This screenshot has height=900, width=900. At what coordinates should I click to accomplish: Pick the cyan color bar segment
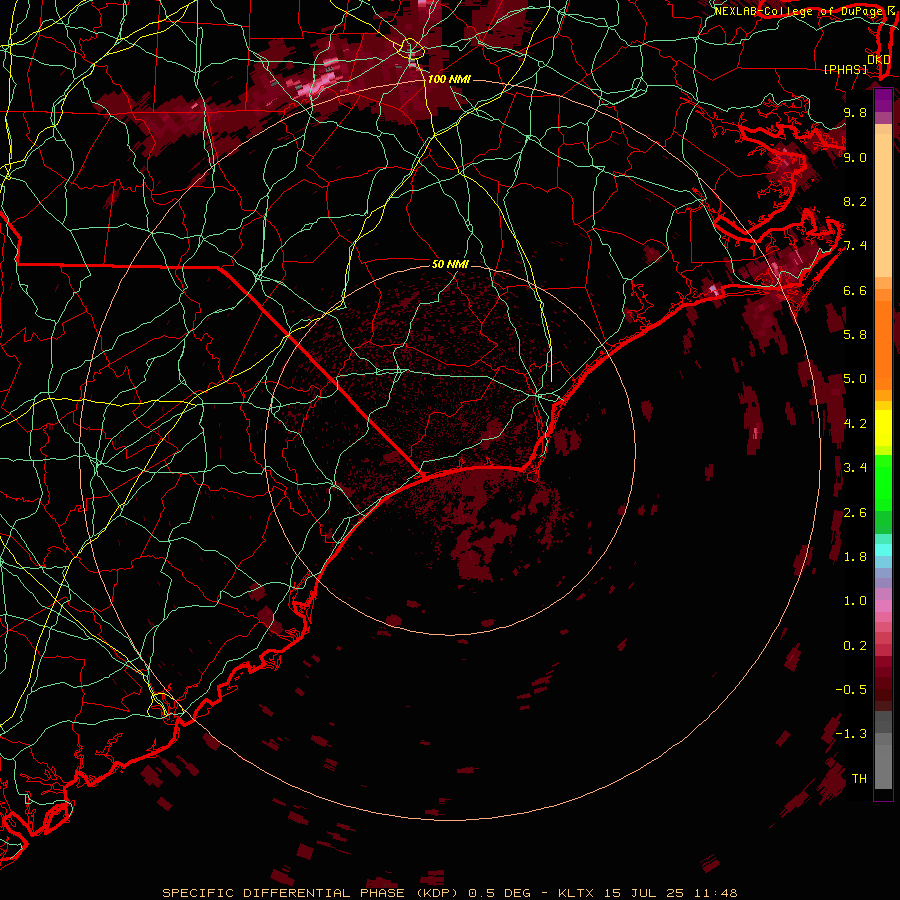[883, 550]
